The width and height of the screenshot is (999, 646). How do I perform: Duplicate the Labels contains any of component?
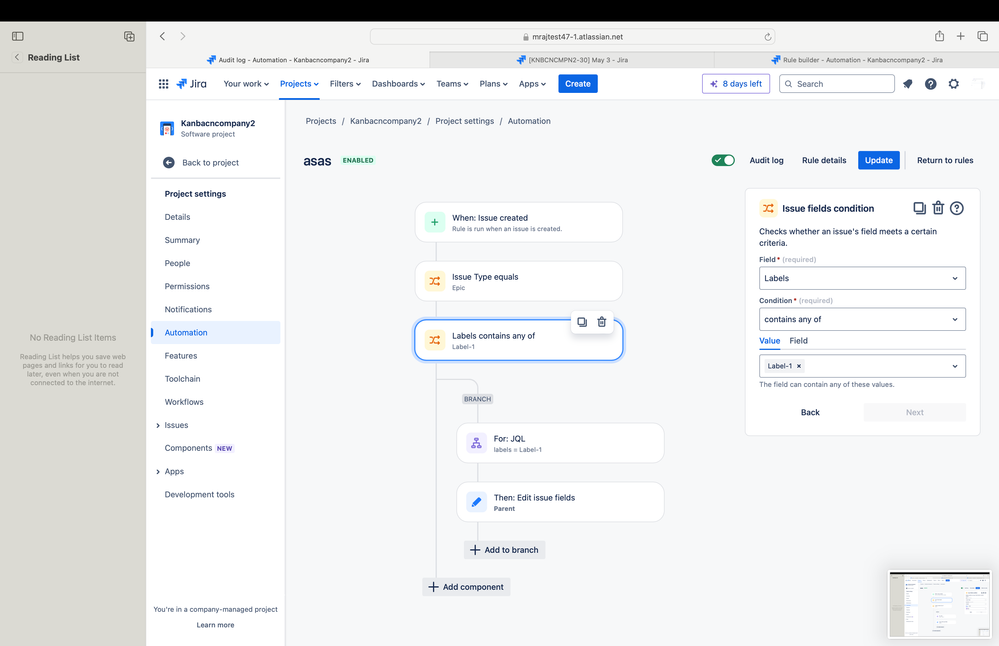pyautogui.click(x=582, y=322)
